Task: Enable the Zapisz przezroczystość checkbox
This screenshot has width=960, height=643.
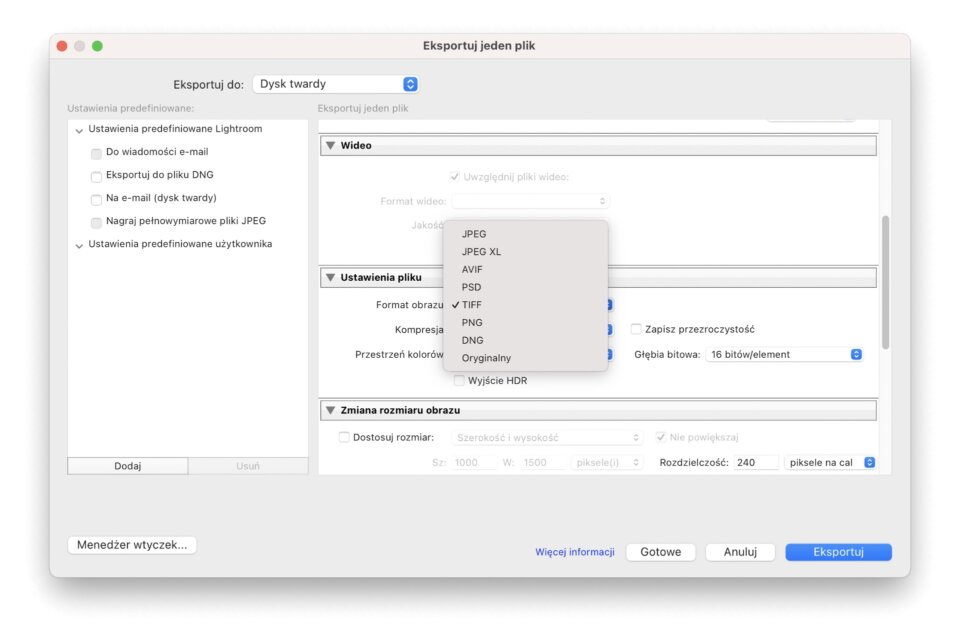Action: point(636,329)
